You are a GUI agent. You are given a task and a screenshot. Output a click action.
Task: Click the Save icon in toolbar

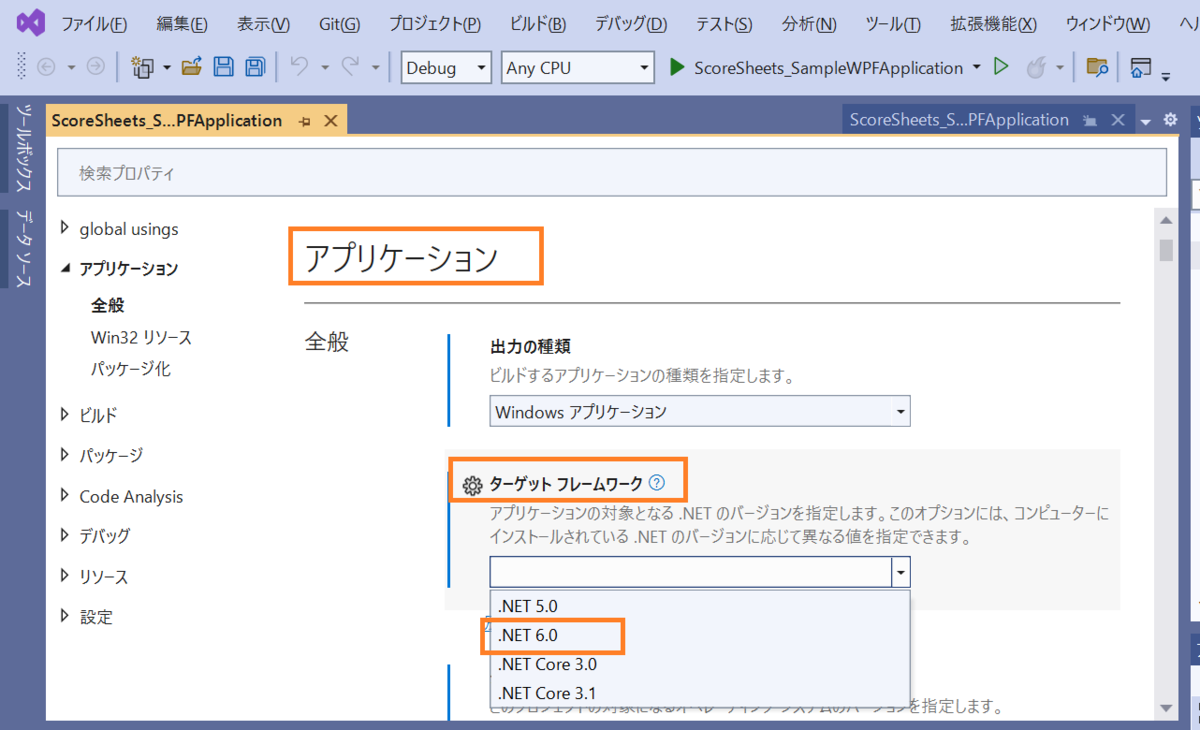(x=224, y=67)
